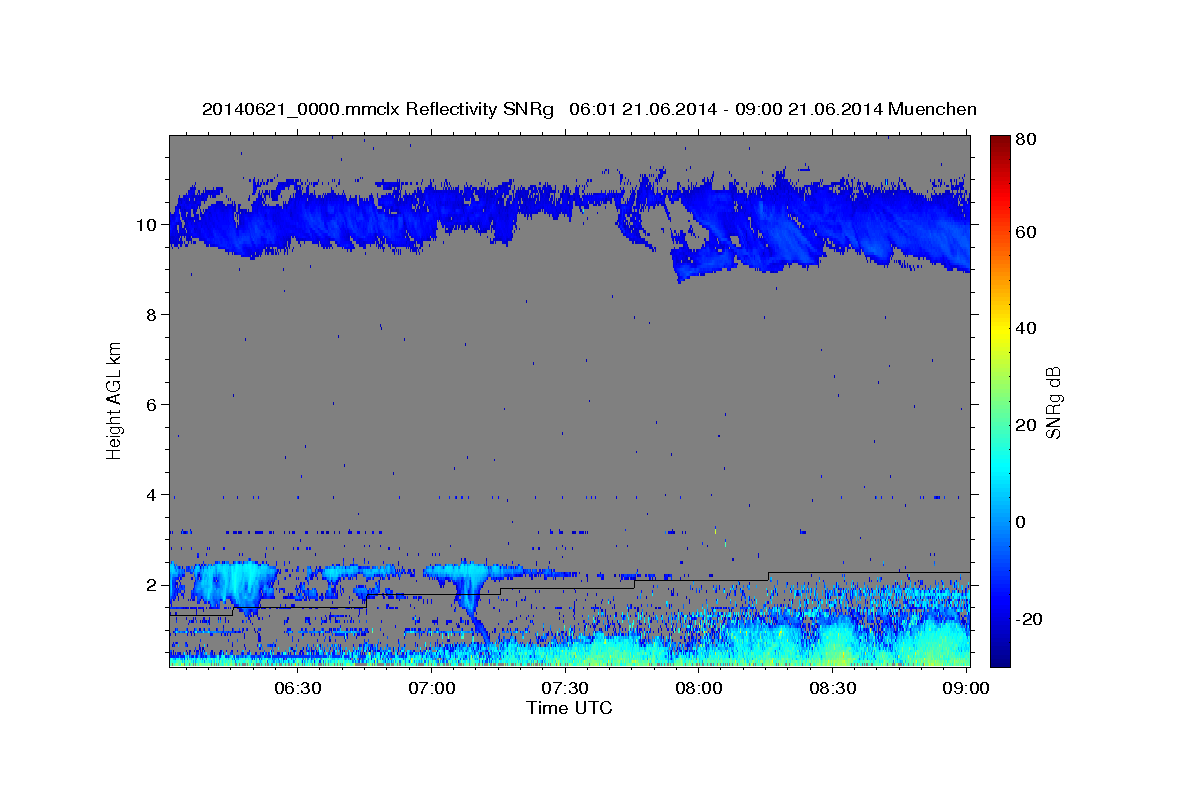The width and height of the screenshot is (1200, 800).
Task: Click the 07:00 time tick label
Action: point(431,688)
